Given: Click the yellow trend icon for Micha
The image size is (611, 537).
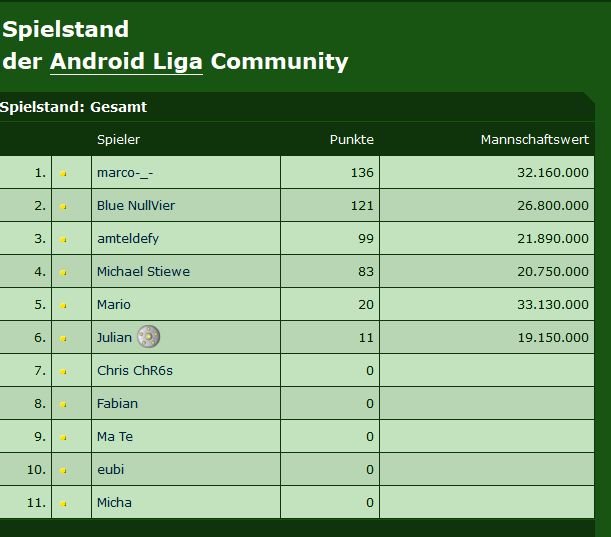Looking at the screenshot, I should coord(64,503).
